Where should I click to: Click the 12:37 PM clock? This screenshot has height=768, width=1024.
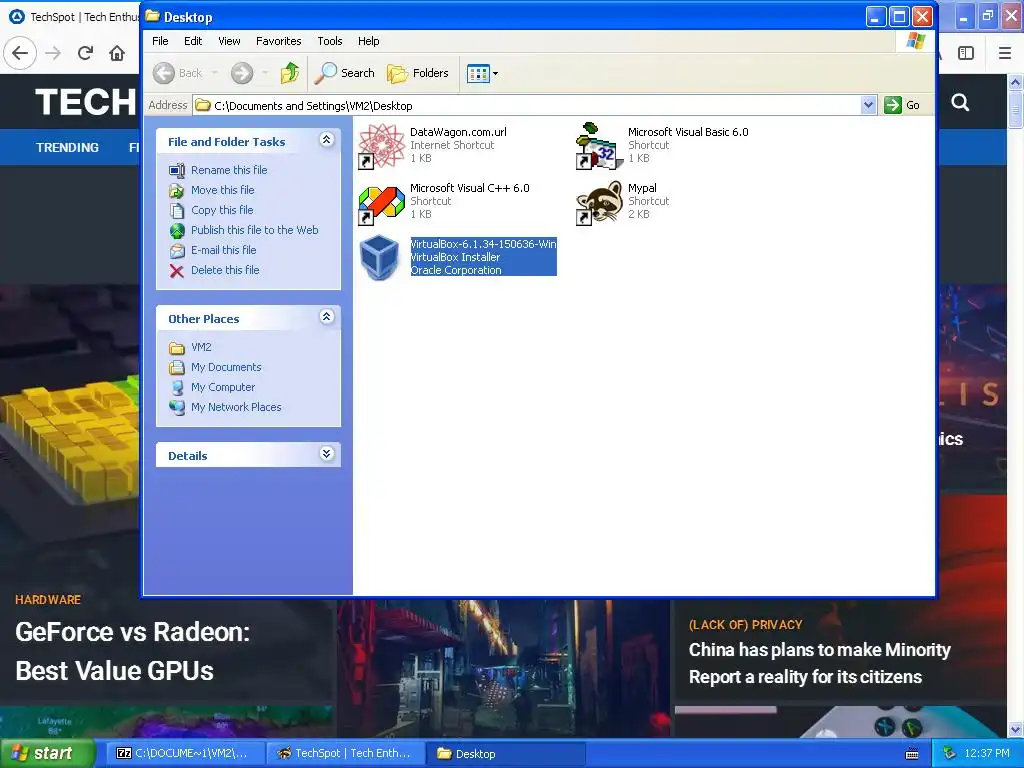pyautogui.click(x=987, y=753)
